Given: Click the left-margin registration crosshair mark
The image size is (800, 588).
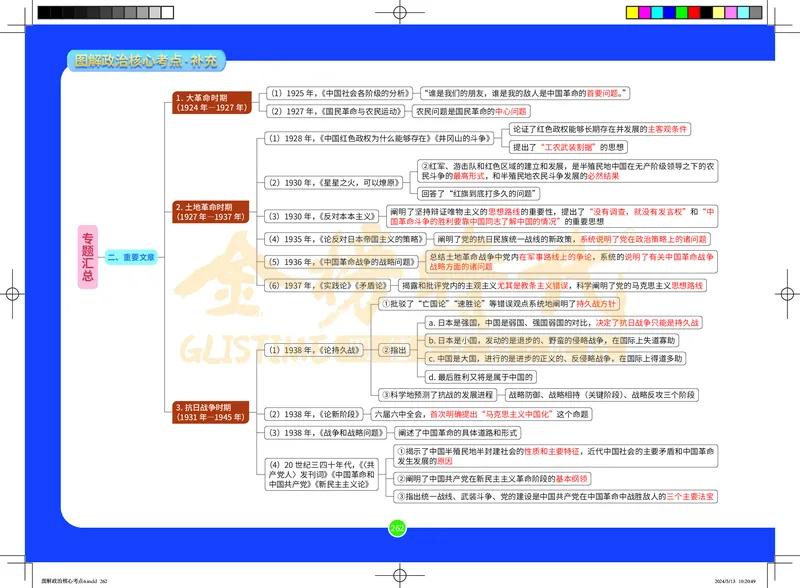Looking at the screenshot, I should tap(12, 294).
